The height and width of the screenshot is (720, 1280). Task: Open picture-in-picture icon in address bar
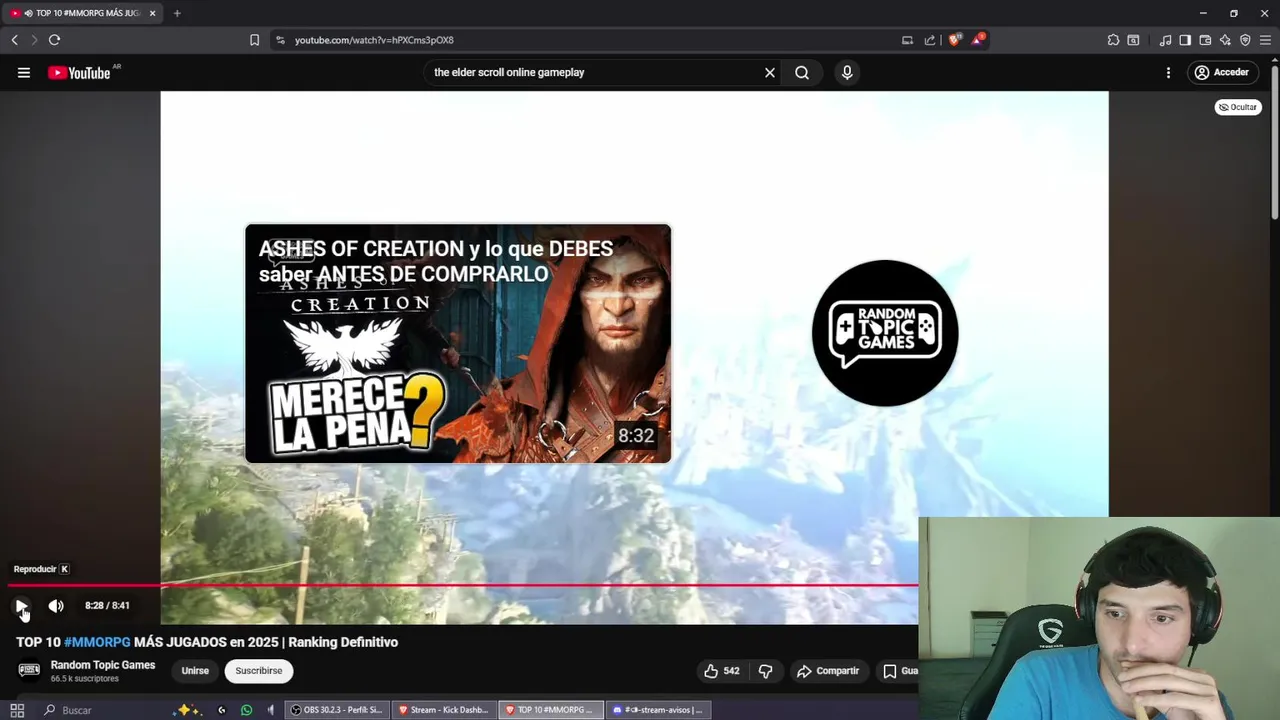pos(907,40)
